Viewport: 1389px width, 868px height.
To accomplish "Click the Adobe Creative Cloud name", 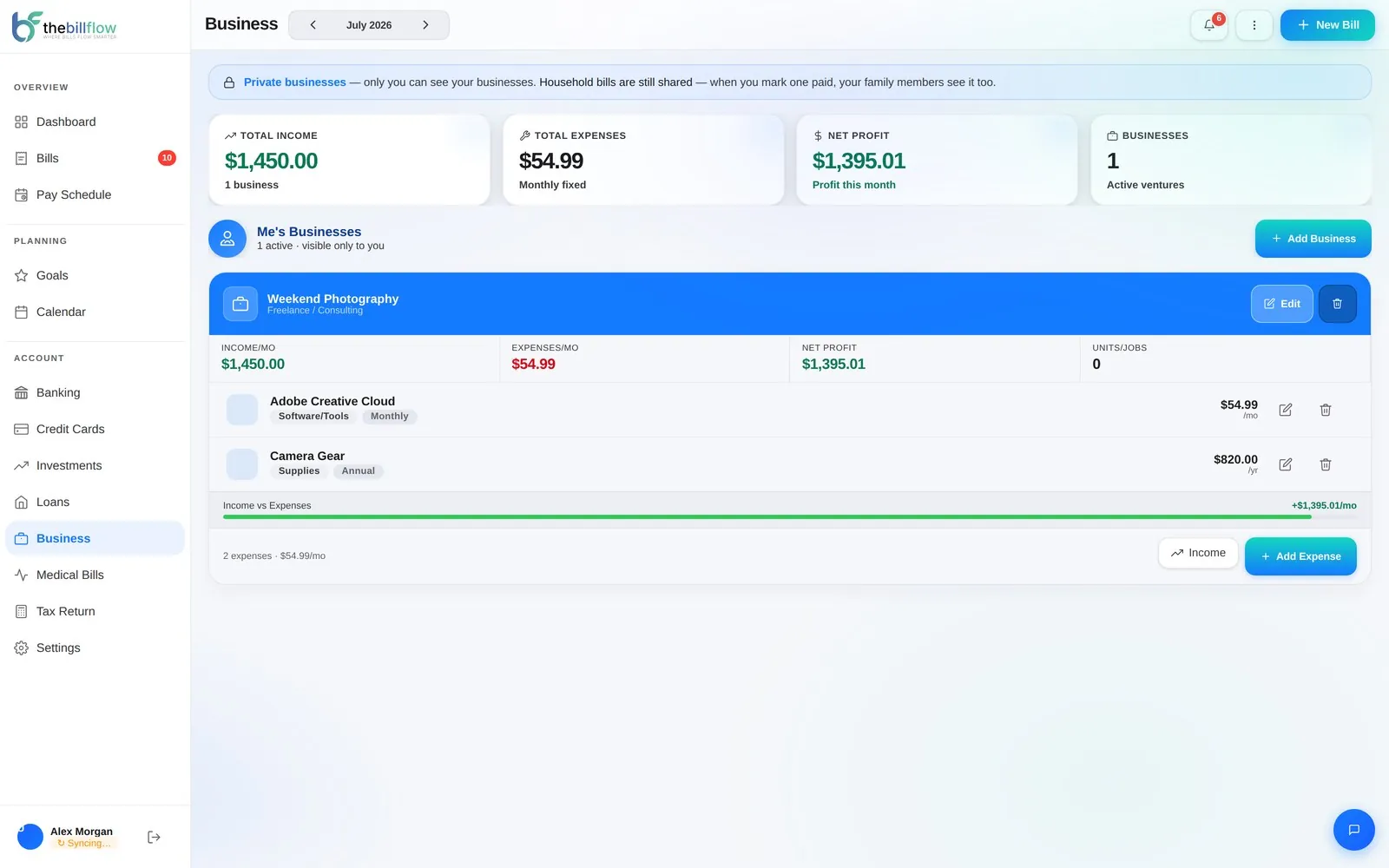I will pyautogui.click(x=332, y=401).
